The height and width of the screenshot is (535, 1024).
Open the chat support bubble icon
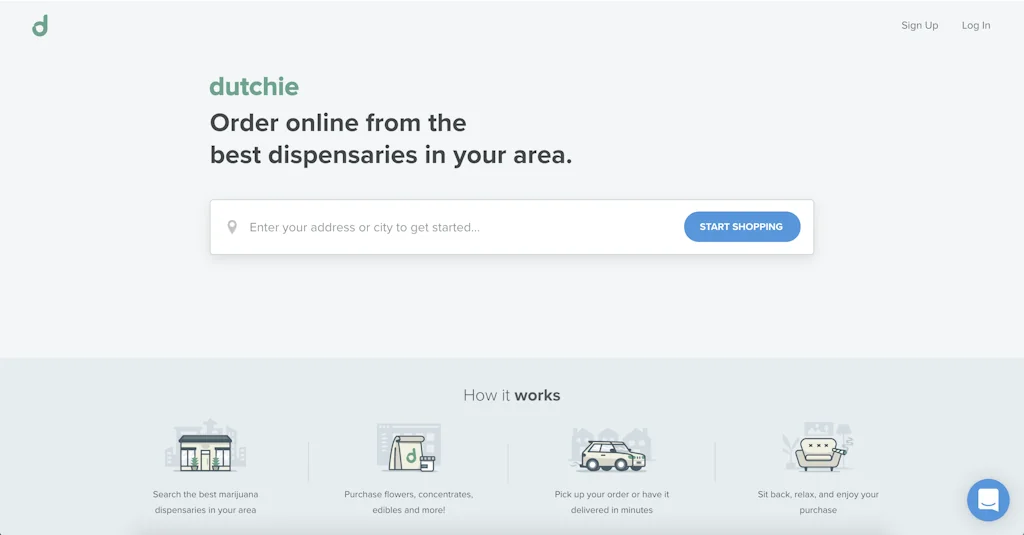pyautogui.click(x=988, y=500)
